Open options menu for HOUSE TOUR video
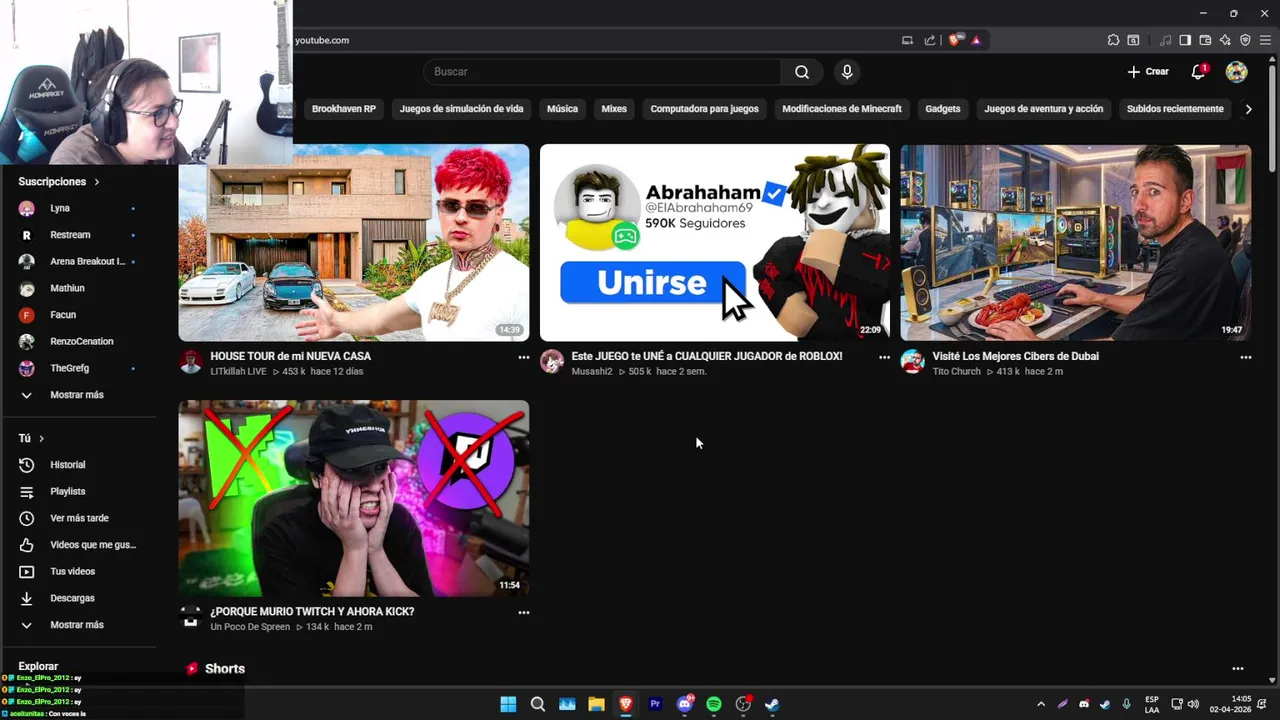 (x=523, y=357)
